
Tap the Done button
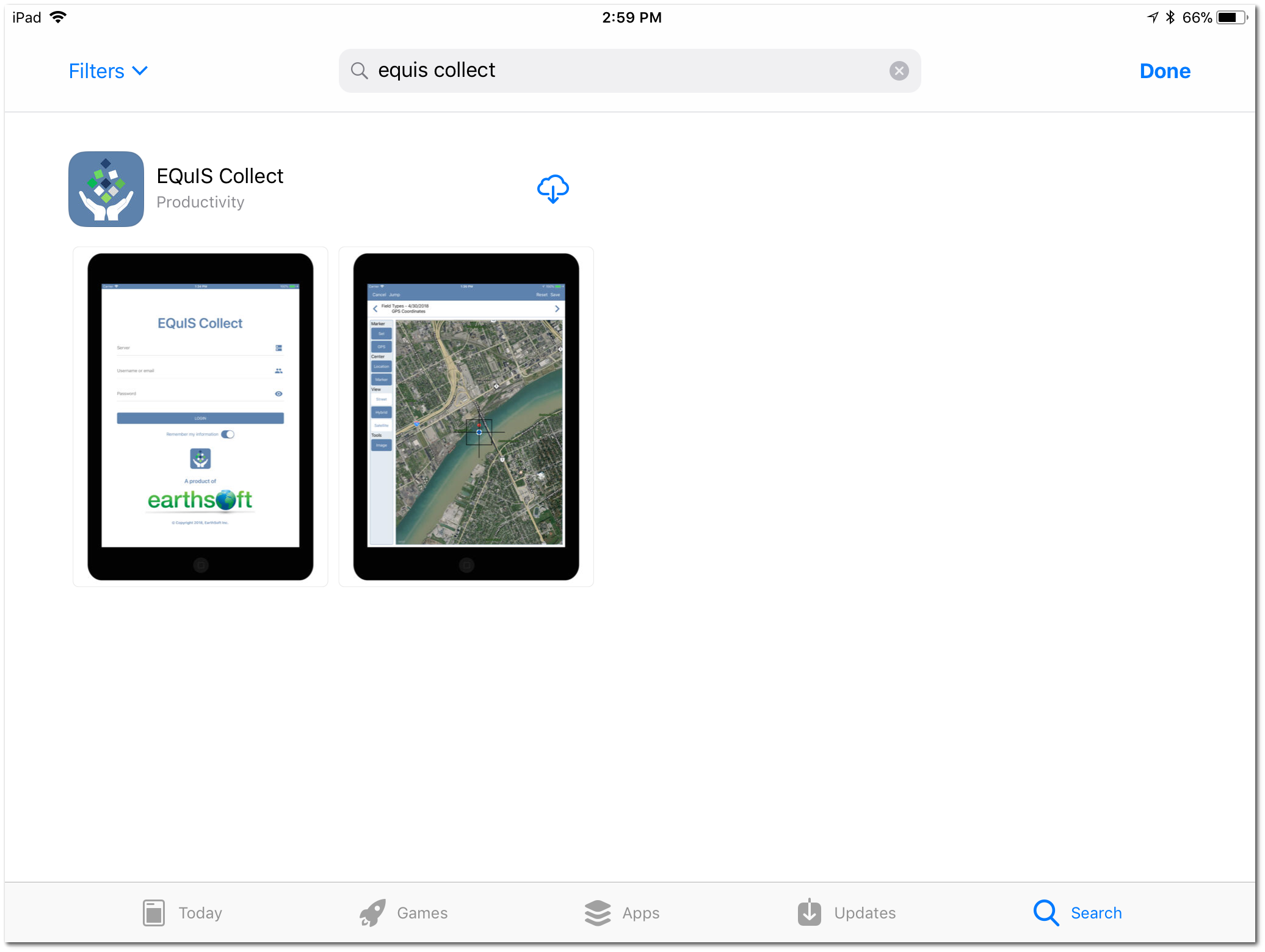[x=1164, y=71]
